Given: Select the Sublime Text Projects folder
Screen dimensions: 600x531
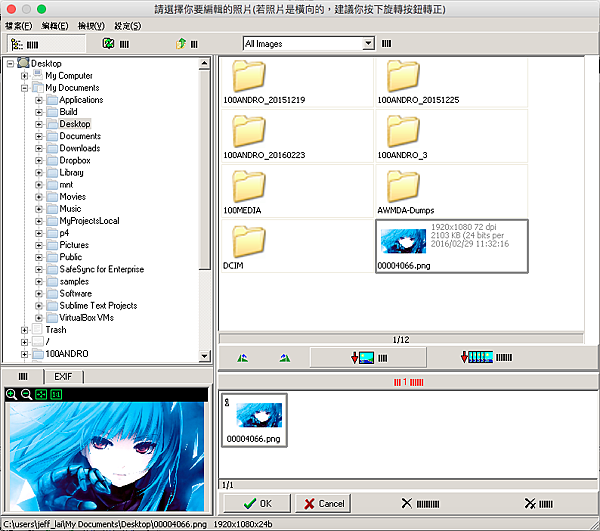Looking at the screenshot, I should pos(98,306).
